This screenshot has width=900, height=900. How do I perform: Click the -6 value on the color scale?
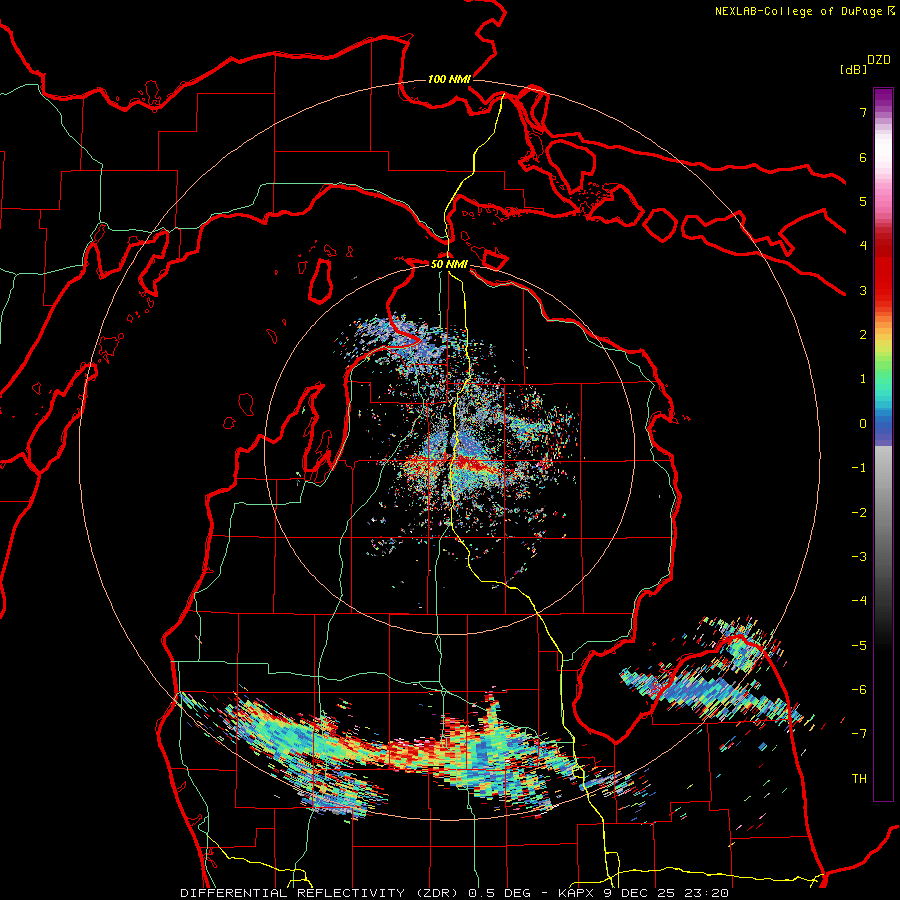(859, 690)
